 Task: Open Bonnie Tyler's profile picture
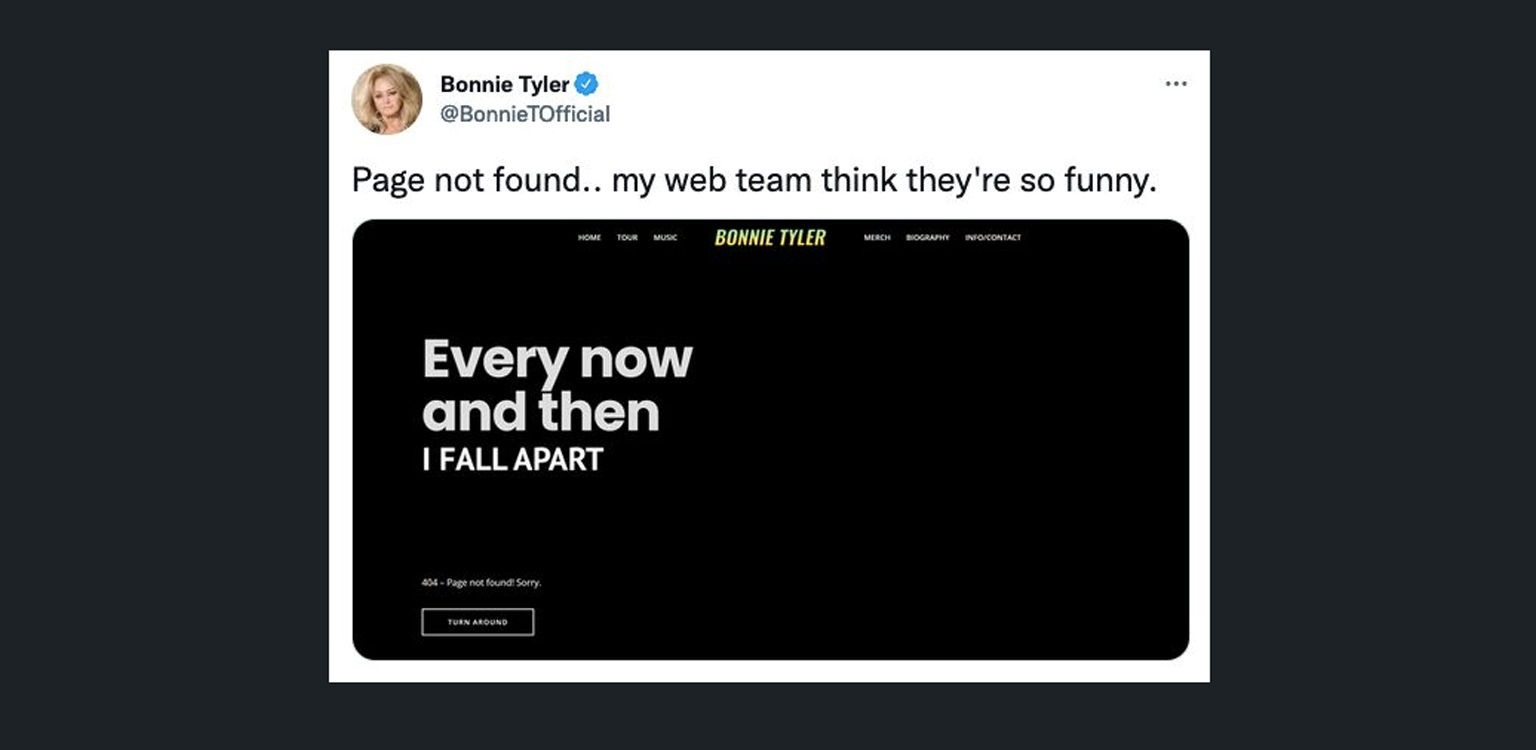point(387,99)
